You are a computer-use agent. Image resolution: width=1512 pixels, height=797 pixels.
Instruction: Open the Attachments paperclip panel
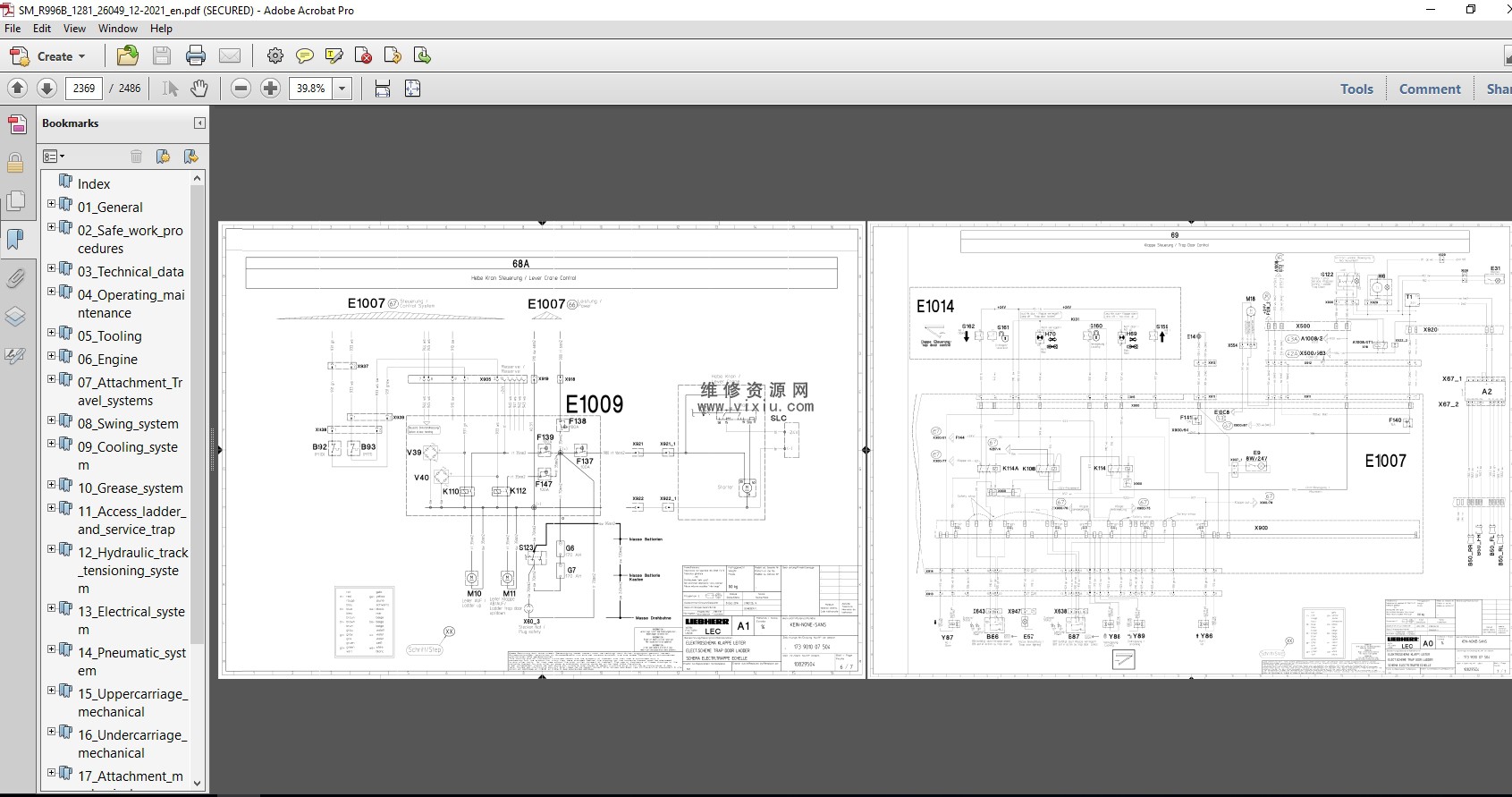pos(15,279)
